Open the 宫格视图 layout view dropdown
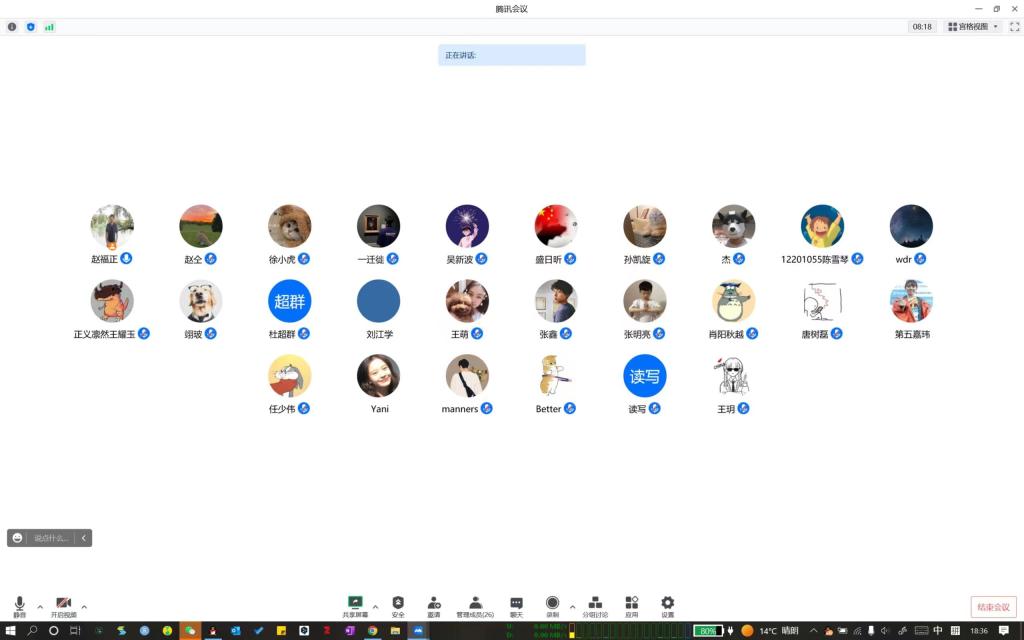 click(x=972, y=27)
